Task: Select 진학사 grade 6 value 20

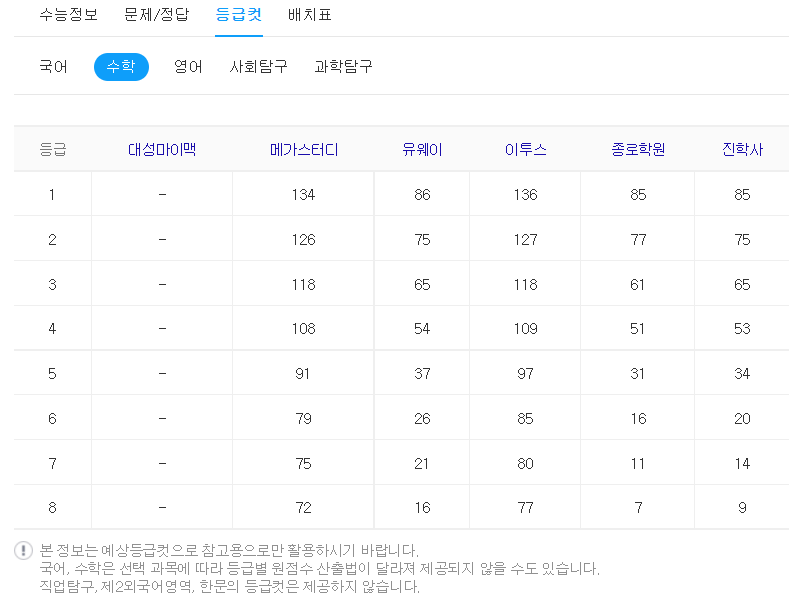Action: 742,419
